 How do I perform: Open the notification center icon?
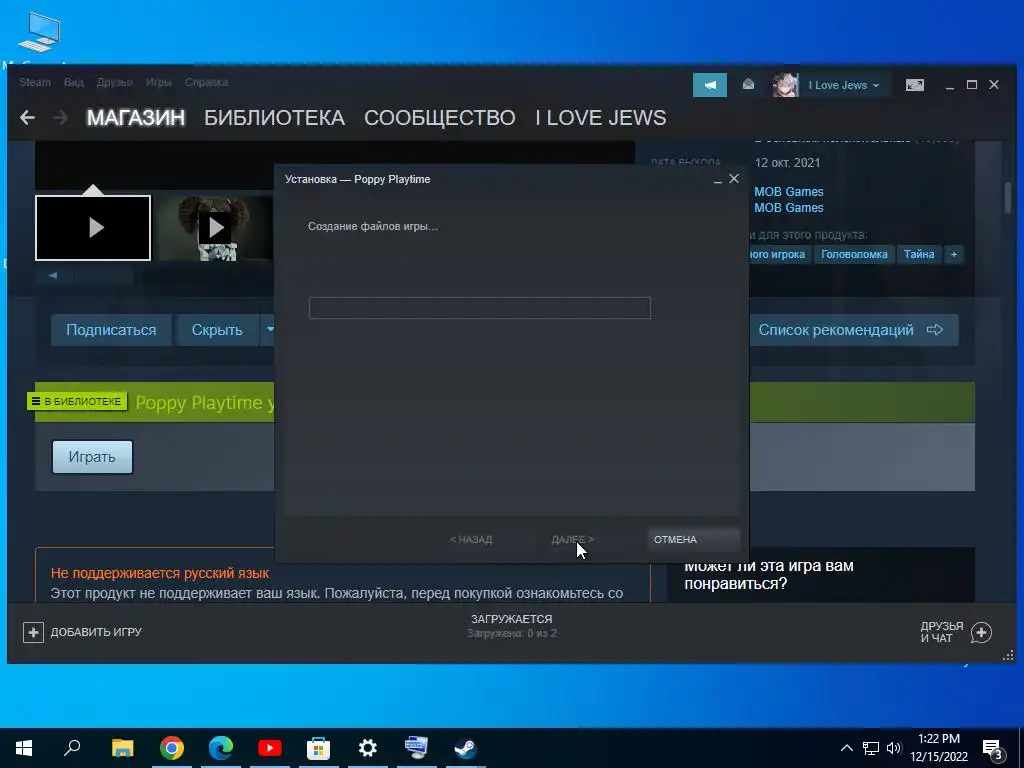(x=994, y=749)
